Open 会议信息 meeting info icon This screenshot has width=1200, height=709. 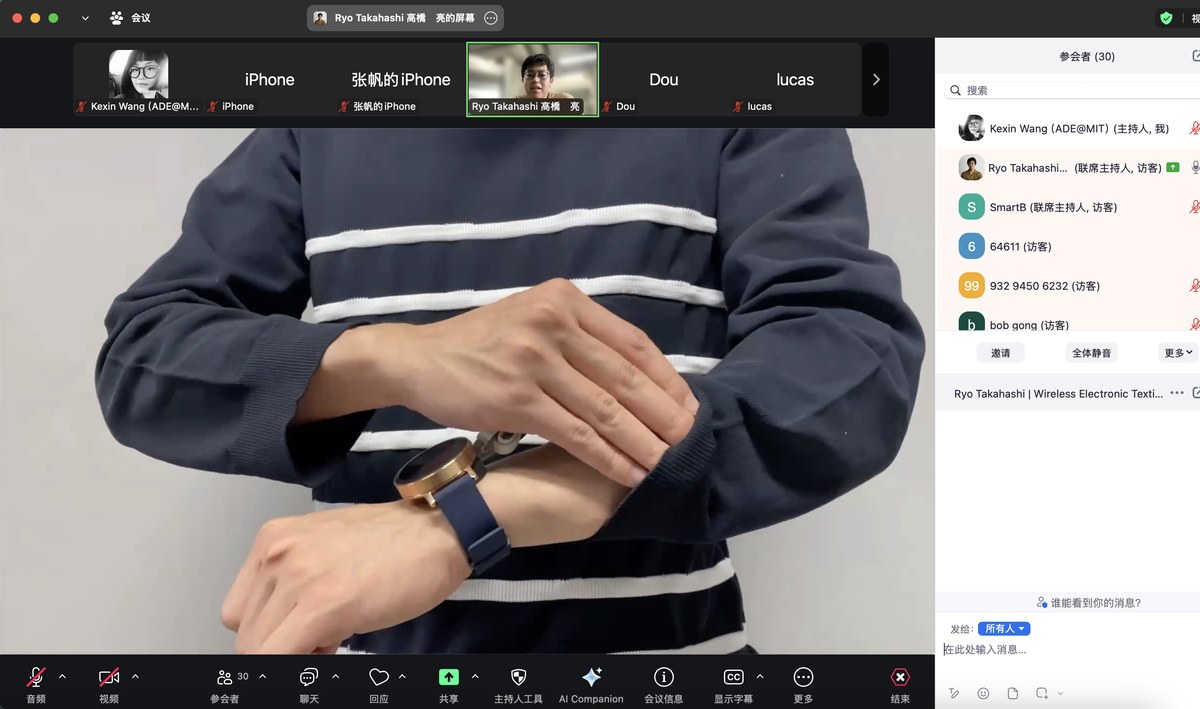tap(663, 677)
